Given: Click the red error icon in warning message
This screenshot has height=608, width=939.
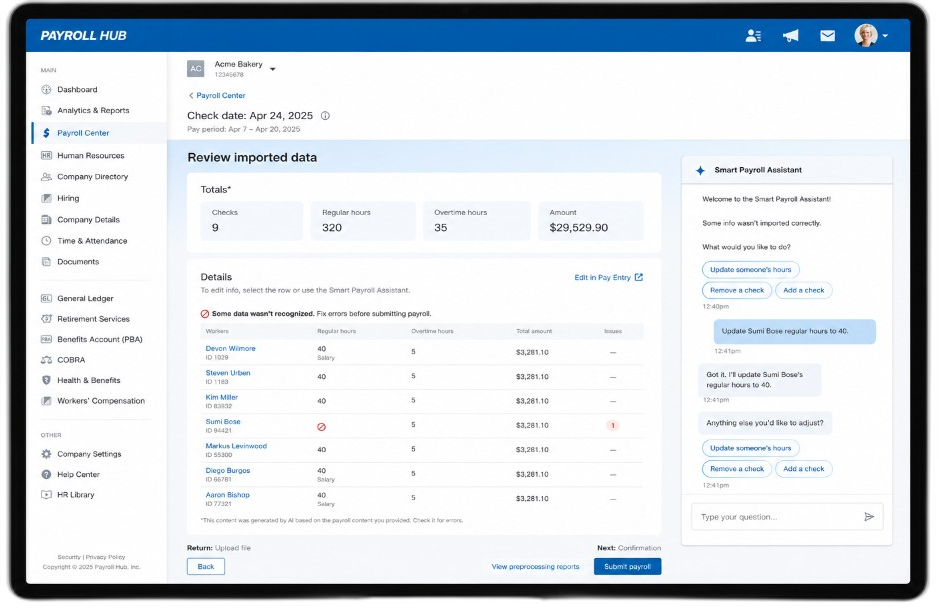Looking at the screenshot, I should click(205, 314).
